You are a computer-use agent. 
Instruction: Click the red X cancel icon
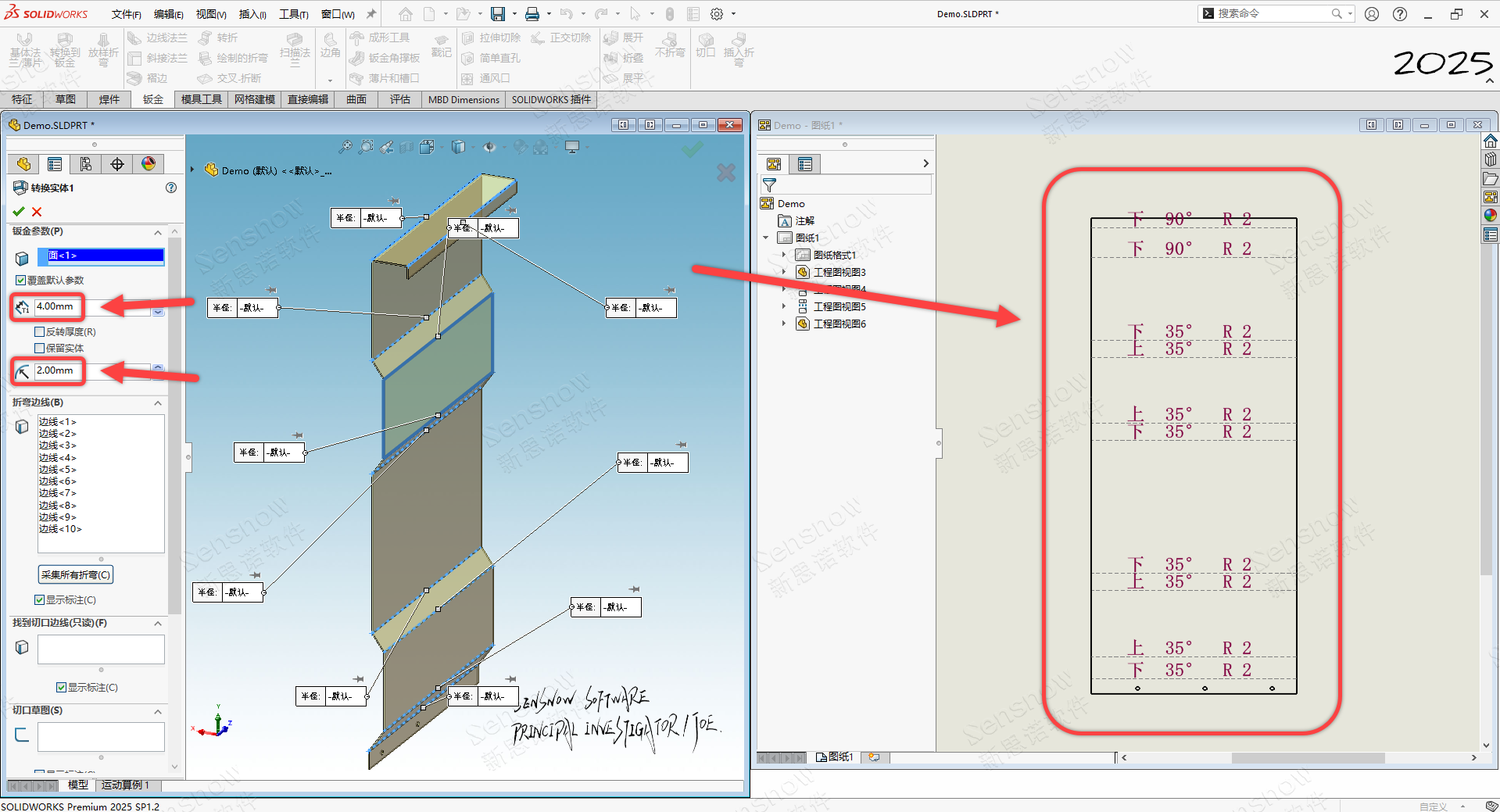(x=37, y=212)
